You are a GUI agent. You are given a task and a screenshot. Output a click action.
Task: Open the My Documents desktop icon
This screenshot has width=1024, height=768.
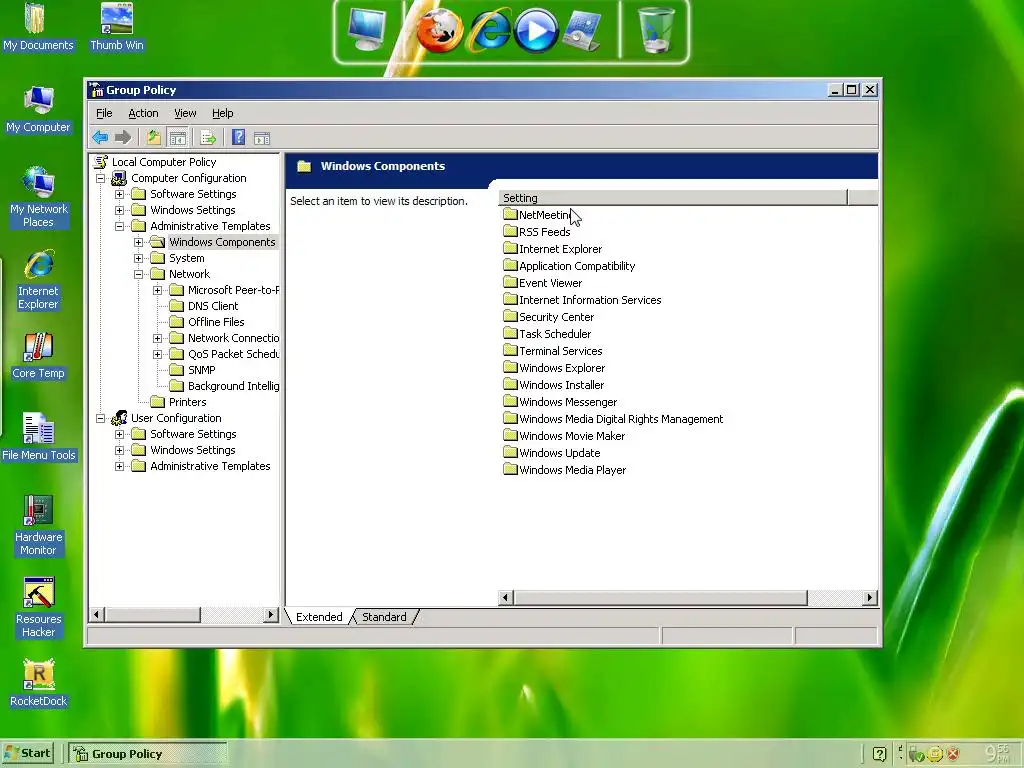[x=38, y=26]
